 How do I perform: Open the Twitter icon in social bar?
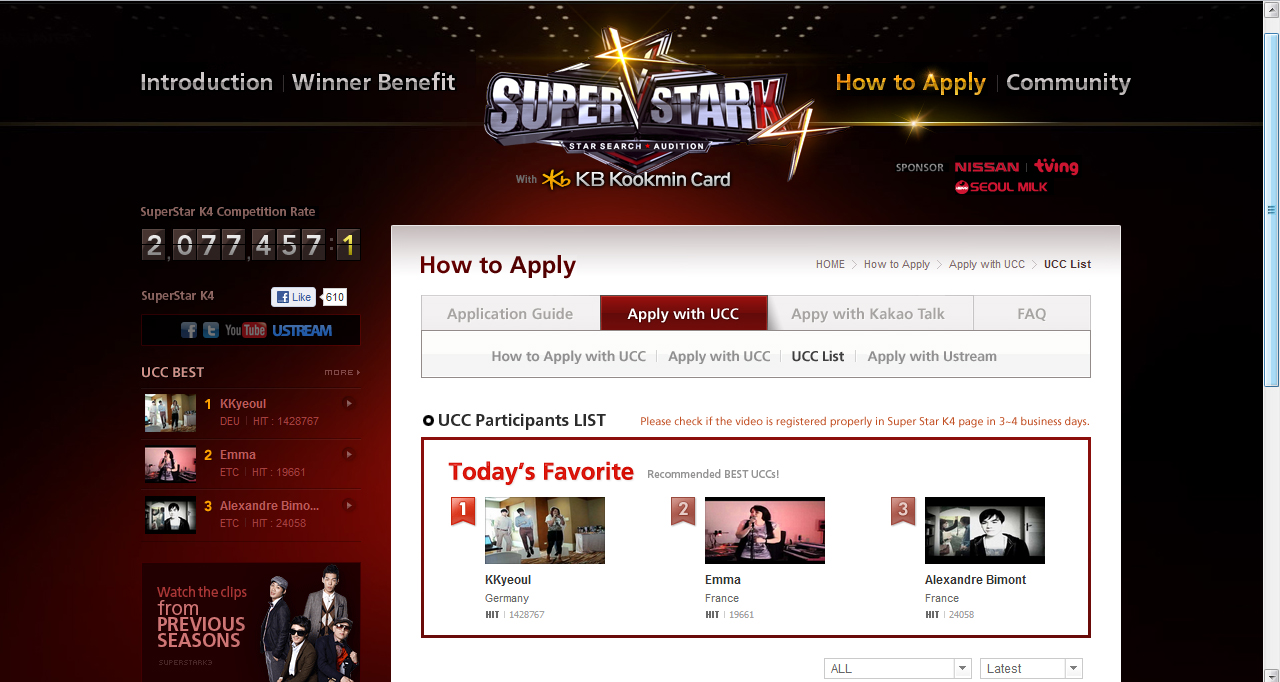click(x=211, y=330)
